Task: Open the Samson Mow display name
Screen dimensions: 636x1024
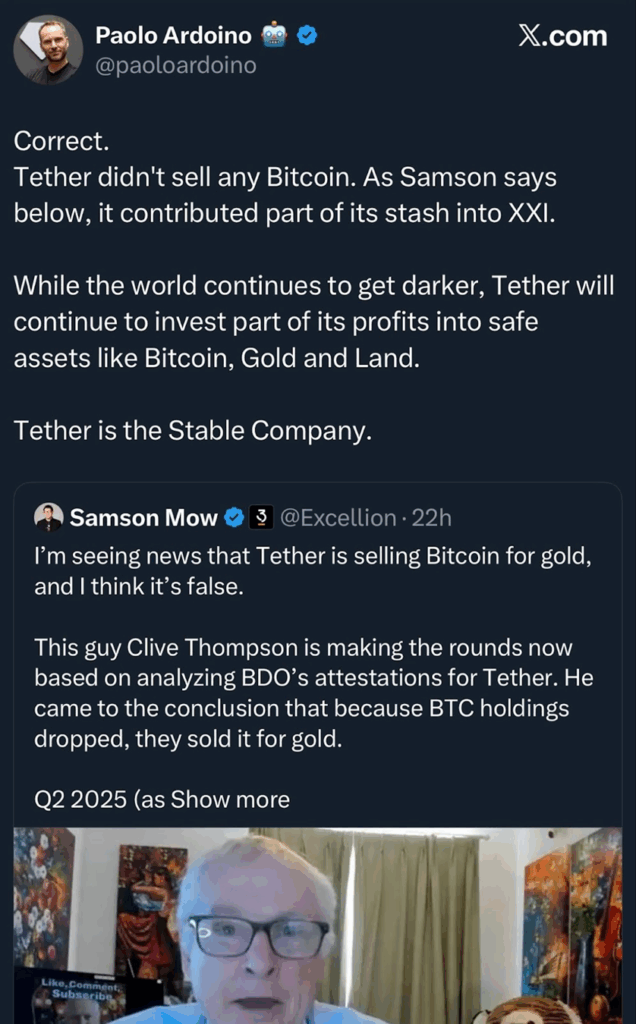Action: click(143, 517)
